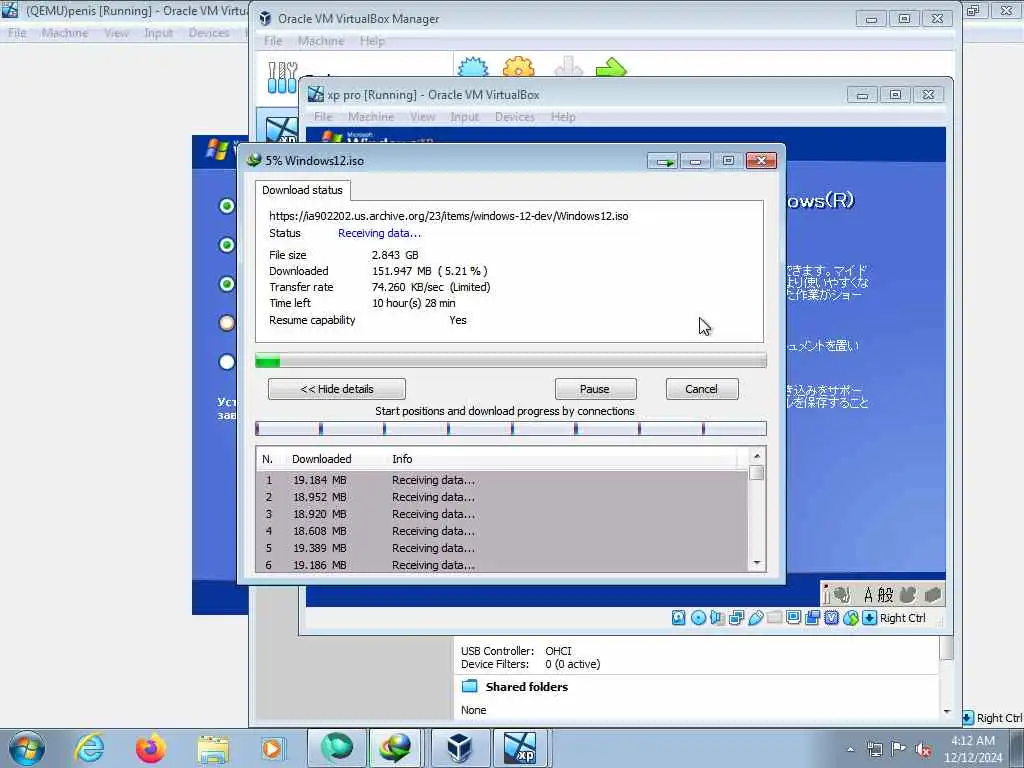
Task: Open Help menu in VirtualBox Manager
Action: tap(372, 41)
